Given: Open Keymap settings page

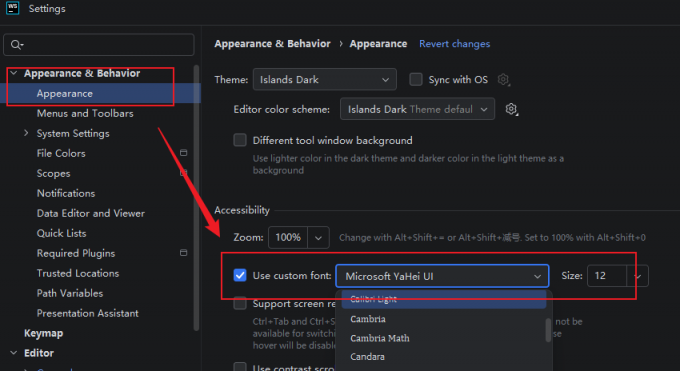Looking at the screenshot, I should click(x=43, y=333).
